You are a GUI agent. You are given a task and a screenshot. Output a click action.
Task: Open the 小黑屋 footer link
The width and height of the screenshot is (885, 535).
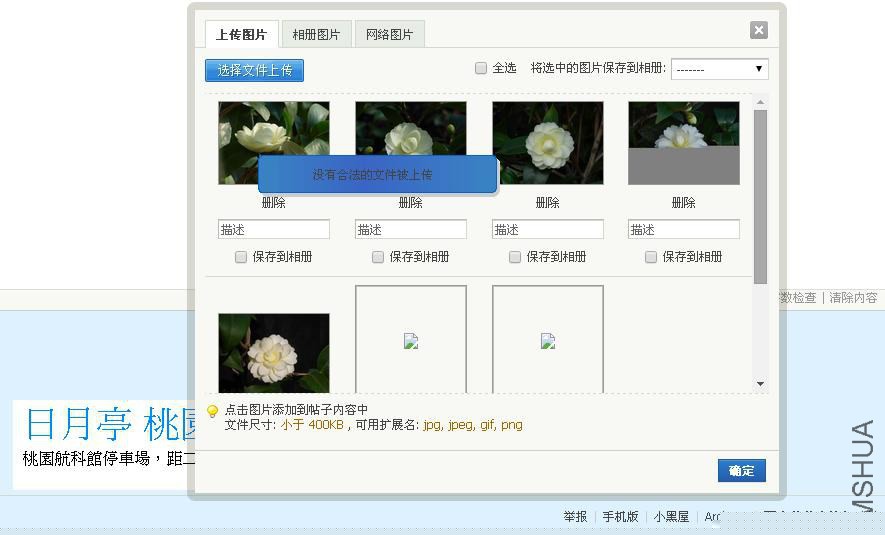(671, 516)
